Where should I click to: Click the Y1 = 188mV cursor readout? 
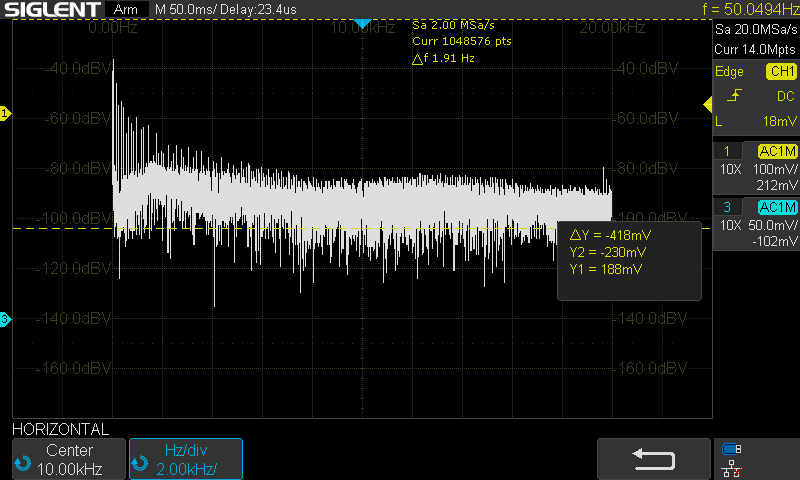pyautogui.click(x=606, y=269)
